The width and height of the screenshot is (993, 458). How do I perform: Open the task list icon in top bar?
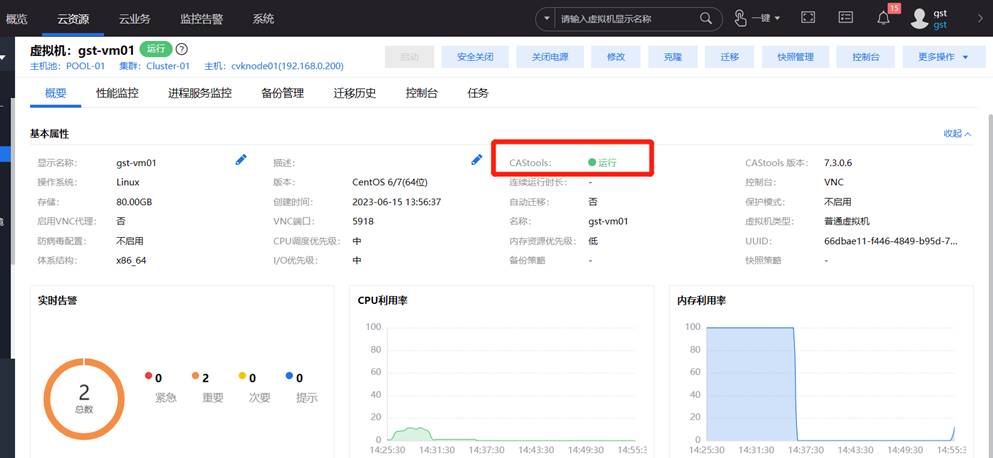pos(845,18)
